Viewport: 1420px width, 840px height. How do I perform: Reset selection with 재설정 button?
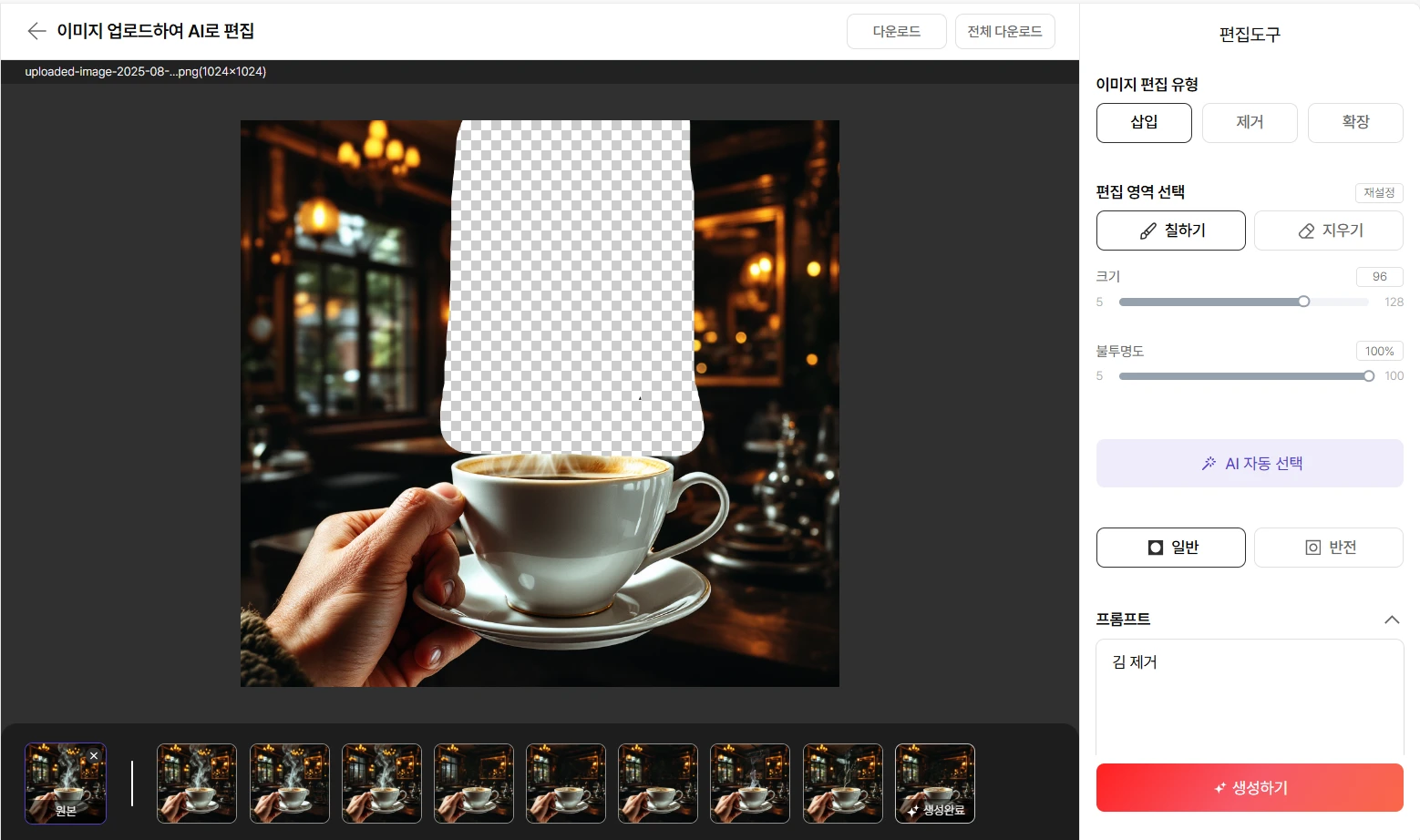pyautogui.click(x=1378, y=193)
